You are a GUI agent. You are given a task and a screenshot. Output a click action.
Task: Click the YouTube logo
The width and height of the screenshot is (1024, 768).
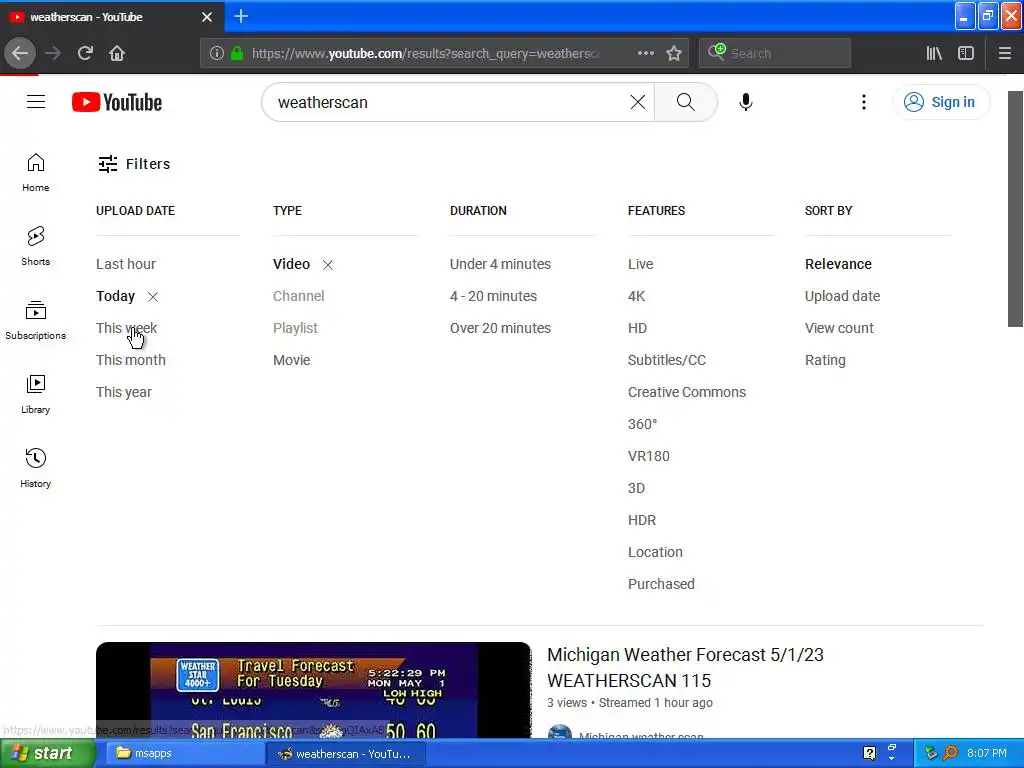click(117, 102)
